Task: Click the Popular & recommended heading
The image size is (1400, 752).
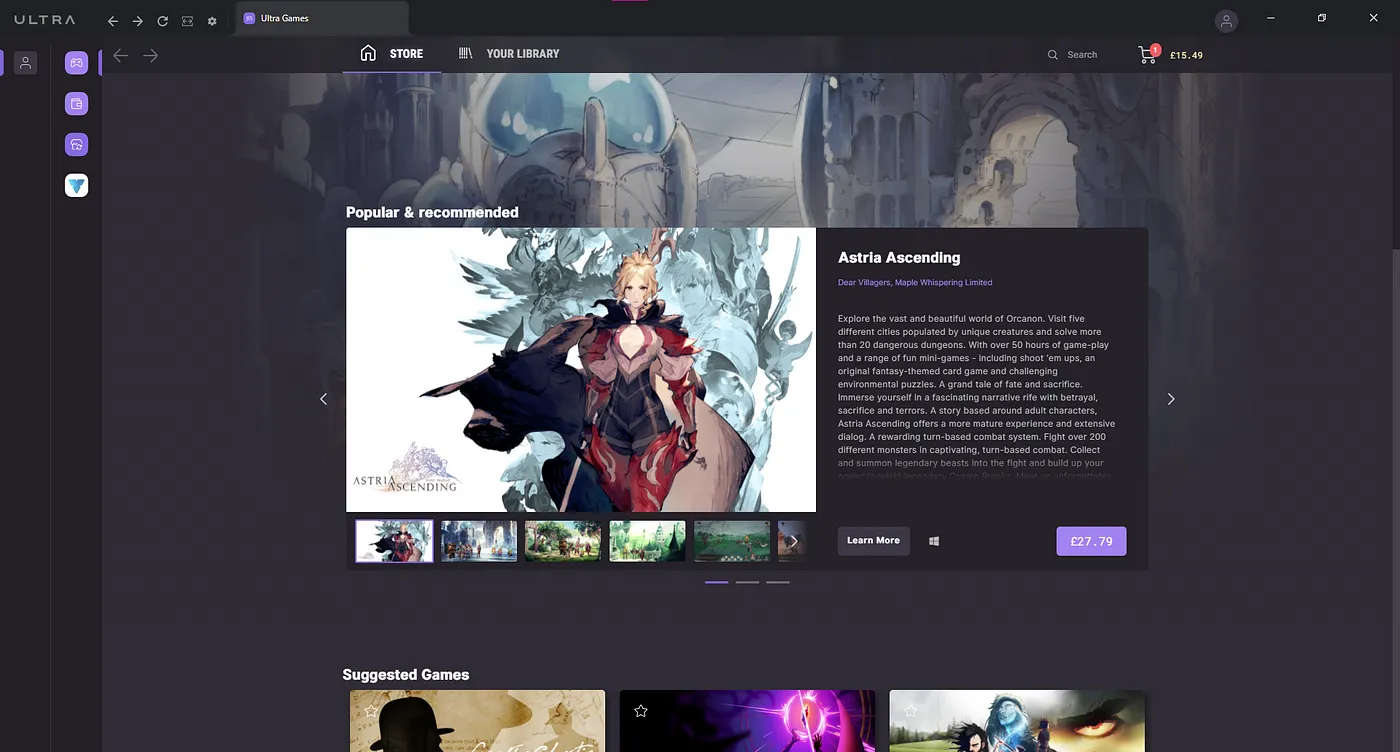Action: coord(432,212)
